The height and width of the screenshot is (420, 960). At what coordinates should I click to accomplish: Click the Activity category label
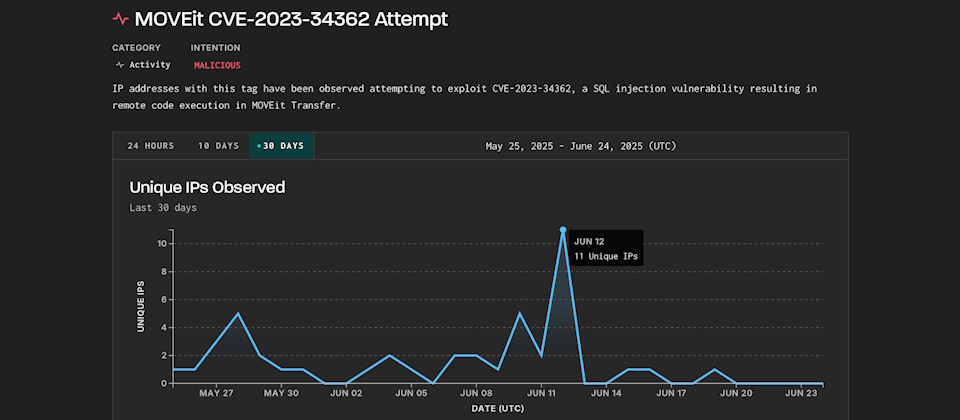click(149, 65)
